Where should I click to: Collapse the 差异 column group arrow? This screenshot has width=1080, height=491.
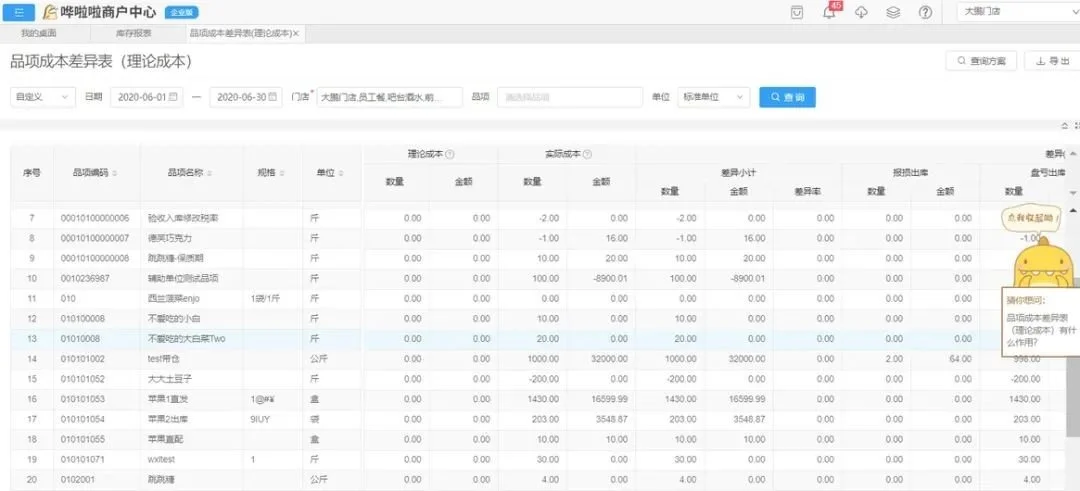pos(1072,154)
